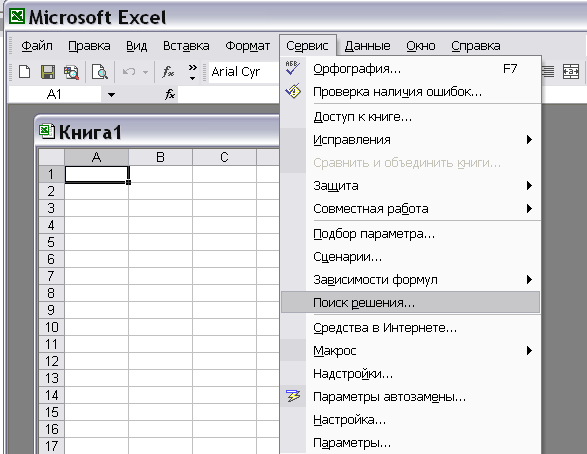Image resolution: width=587 pixels, height=454 pixels.
Task: Expand the Зависимости формул submenu
Action: (410, 280)
